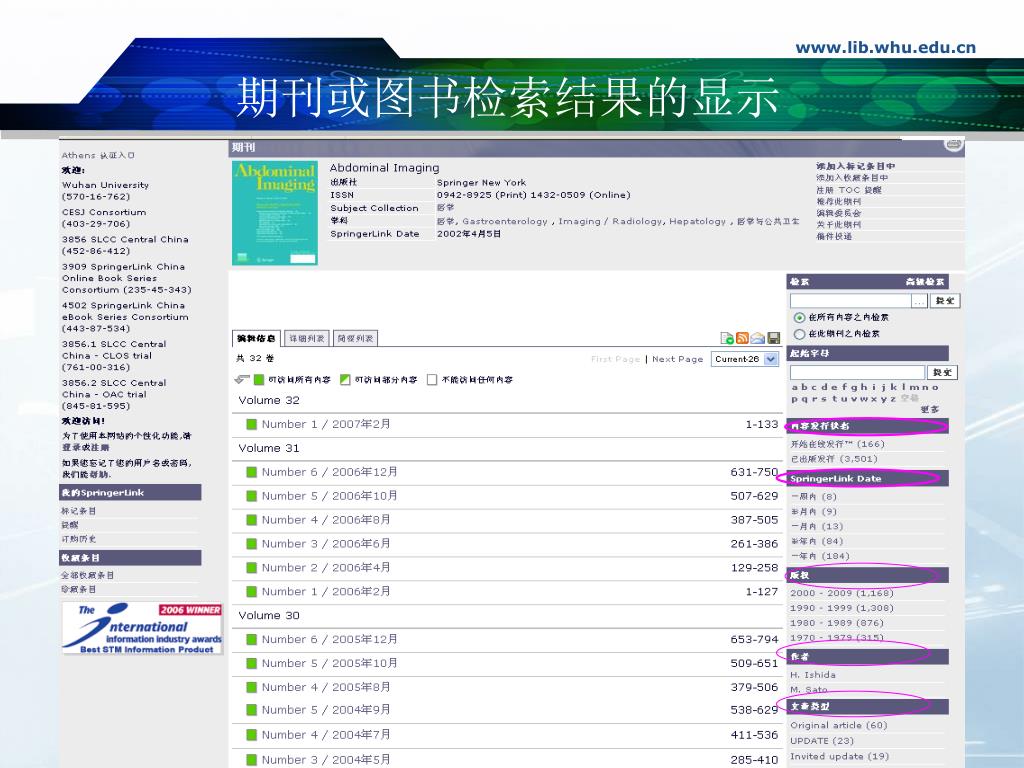
Task: Click the RSS feed icon
Action: [743, 338]
